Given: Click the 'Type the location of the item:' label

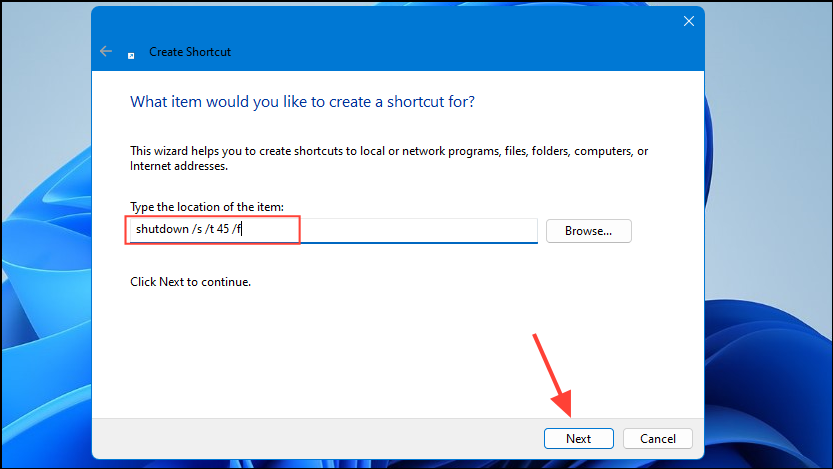Looking at the screenshot, I should coord(207,207).
